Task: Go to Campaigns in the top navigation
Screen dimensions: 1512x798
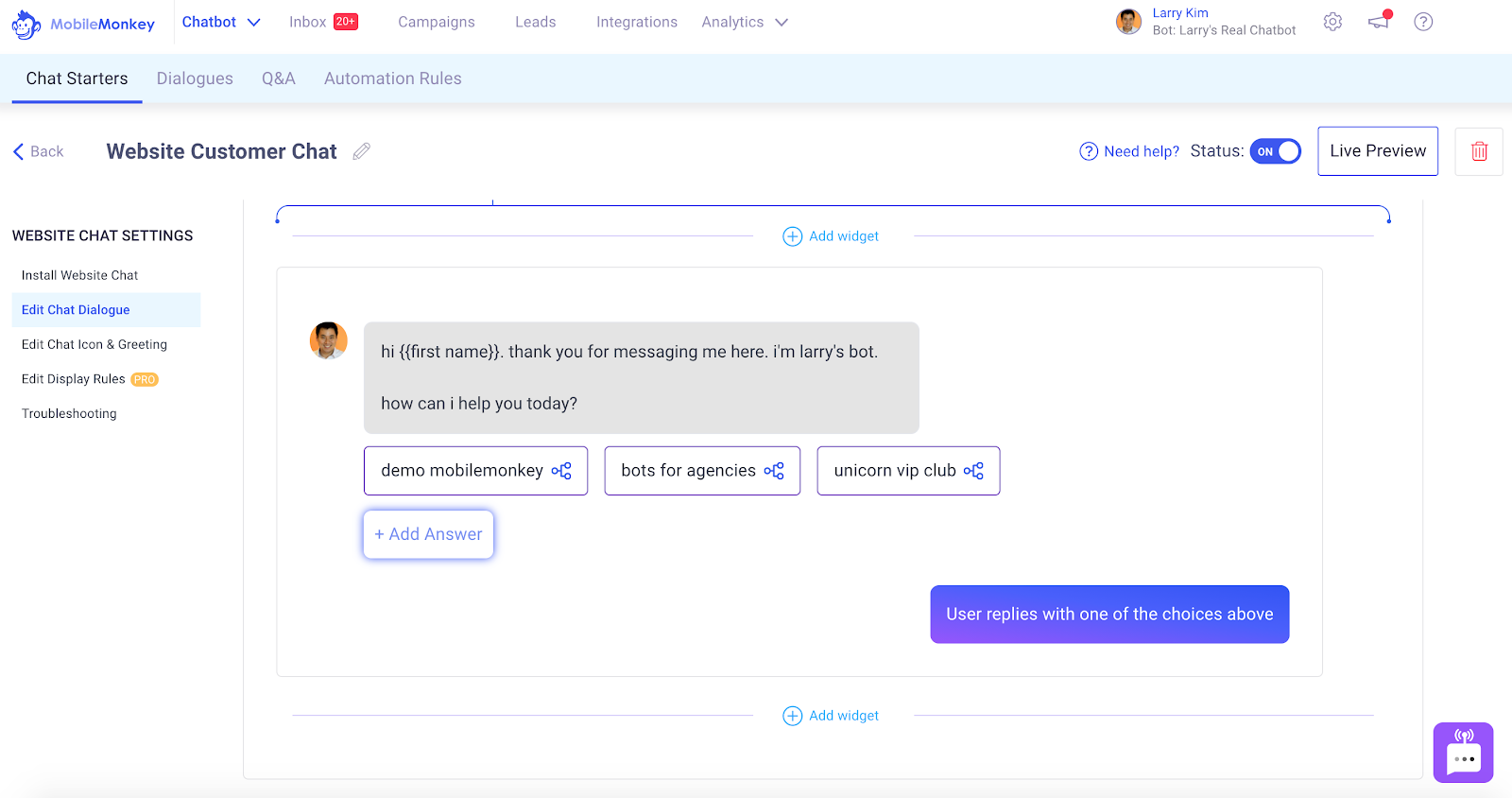Action: tap(437, 22)
